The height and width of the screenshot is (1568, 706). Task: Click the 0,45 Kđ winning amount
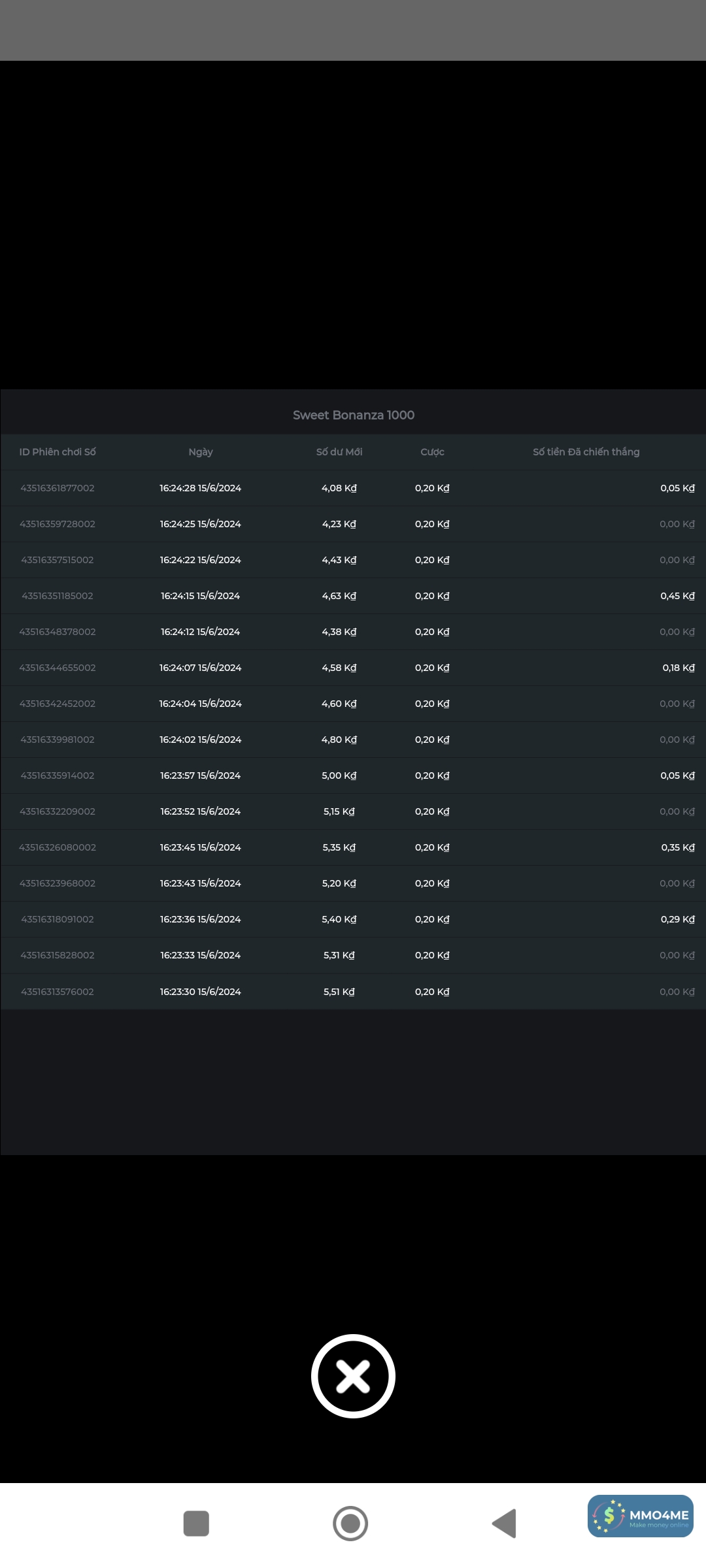(x=677, y=596)
